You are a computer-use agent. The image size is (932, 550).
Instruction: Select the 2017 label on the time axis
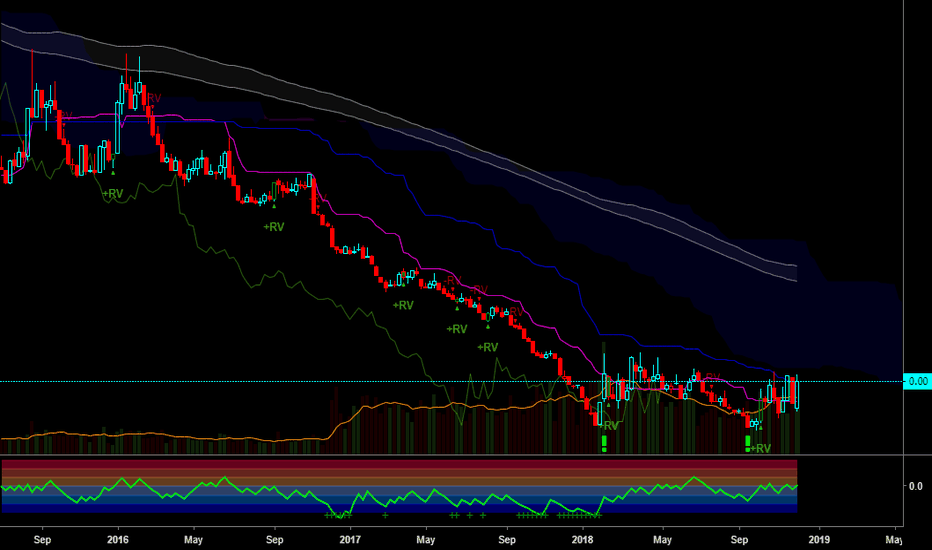(x=350, y=539)
